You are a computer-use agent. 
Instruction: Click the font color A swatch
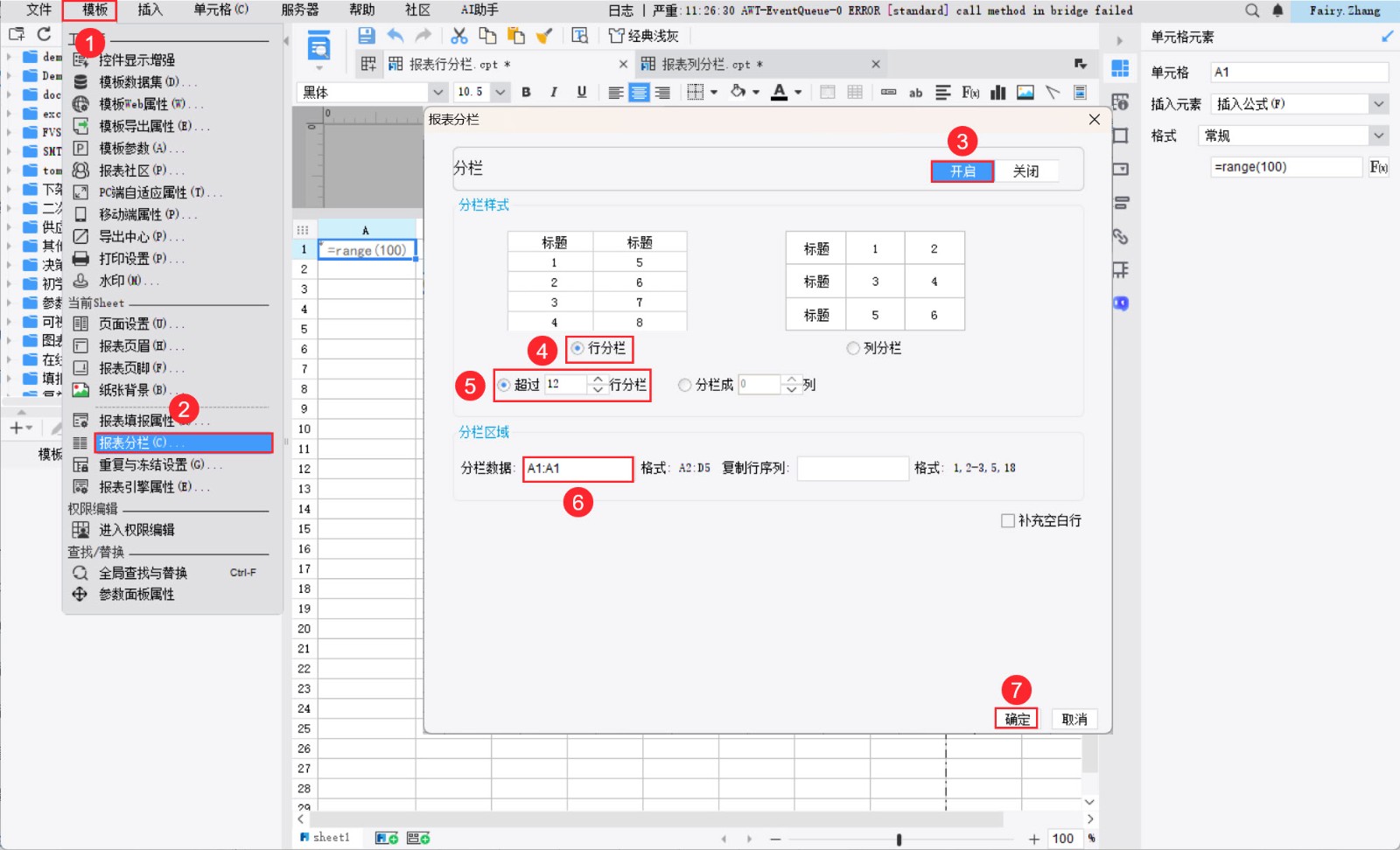(x=779, y=92)
